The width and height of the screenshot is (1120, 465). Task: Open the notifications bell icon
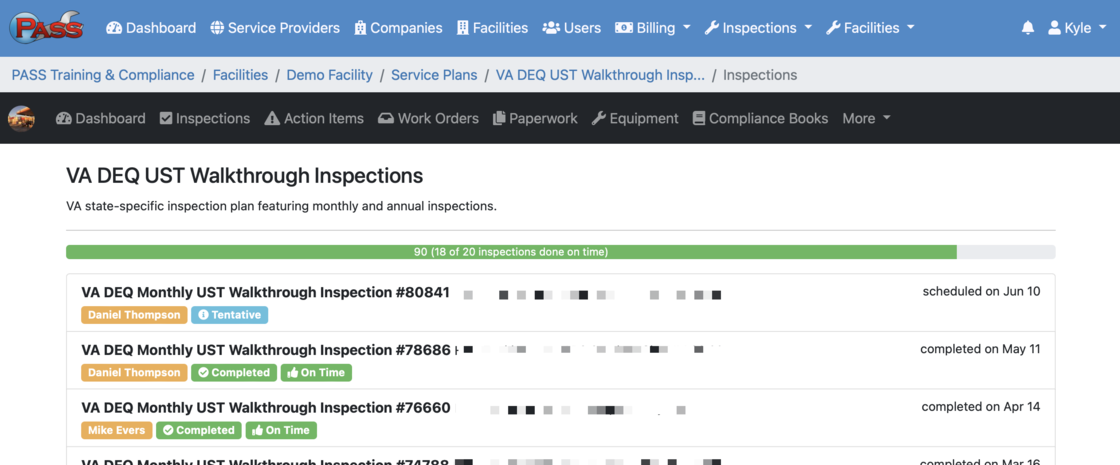tap(1028, 28)
